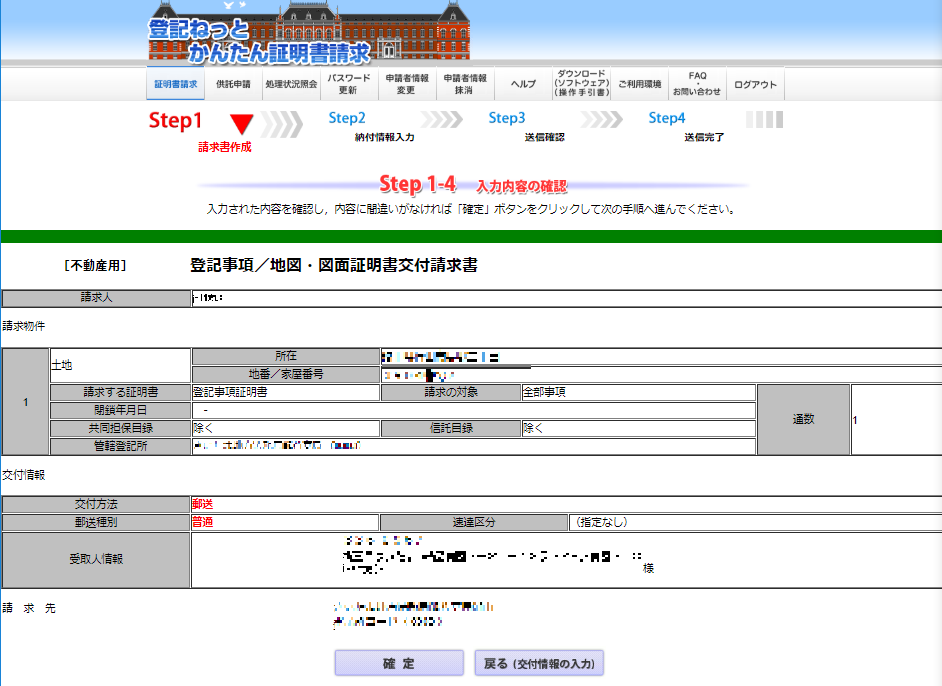Go to パスワード更新 page
942x686 pixels.
click(348, 84)
